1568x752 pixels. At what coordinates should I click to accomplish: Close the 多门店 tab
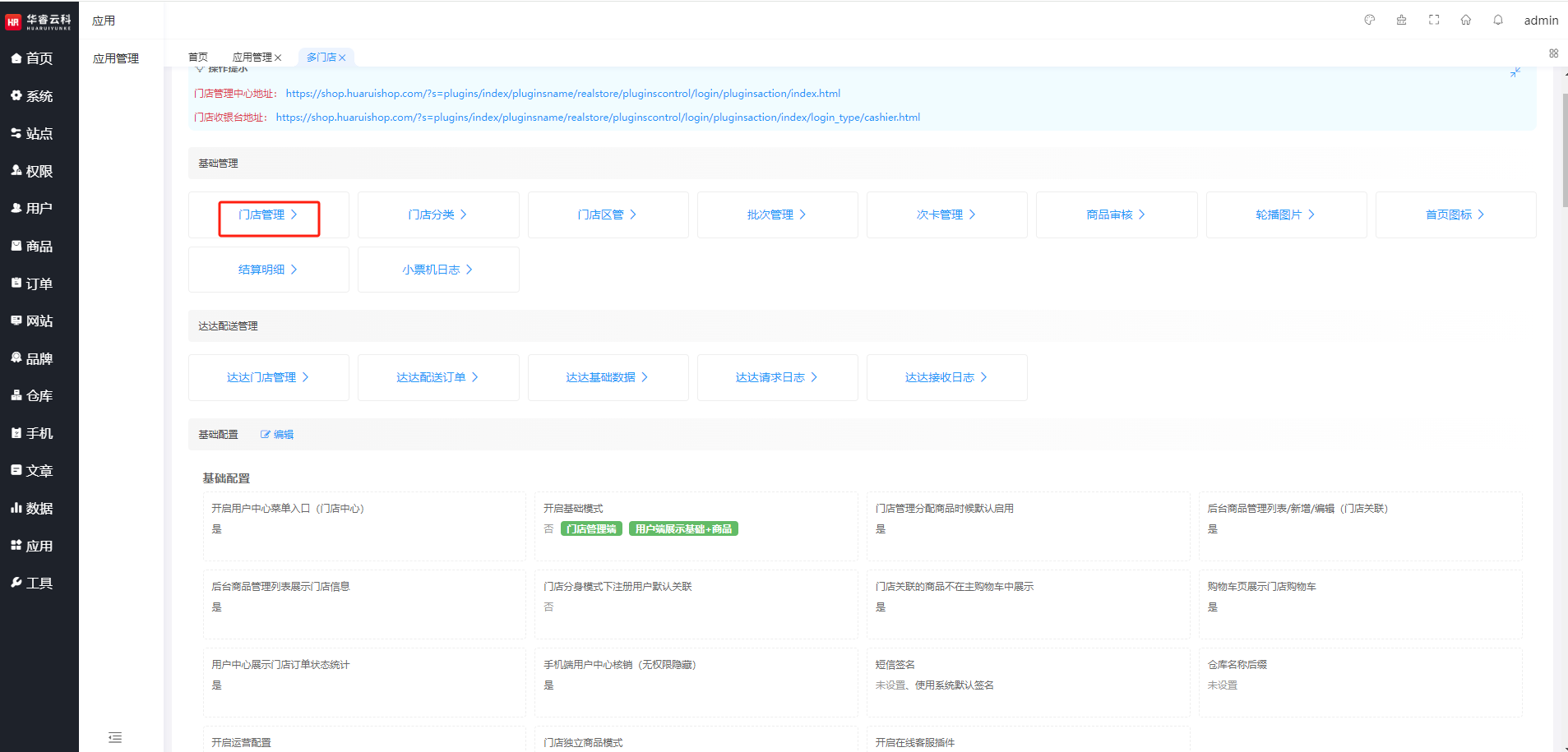click(343, 58)
